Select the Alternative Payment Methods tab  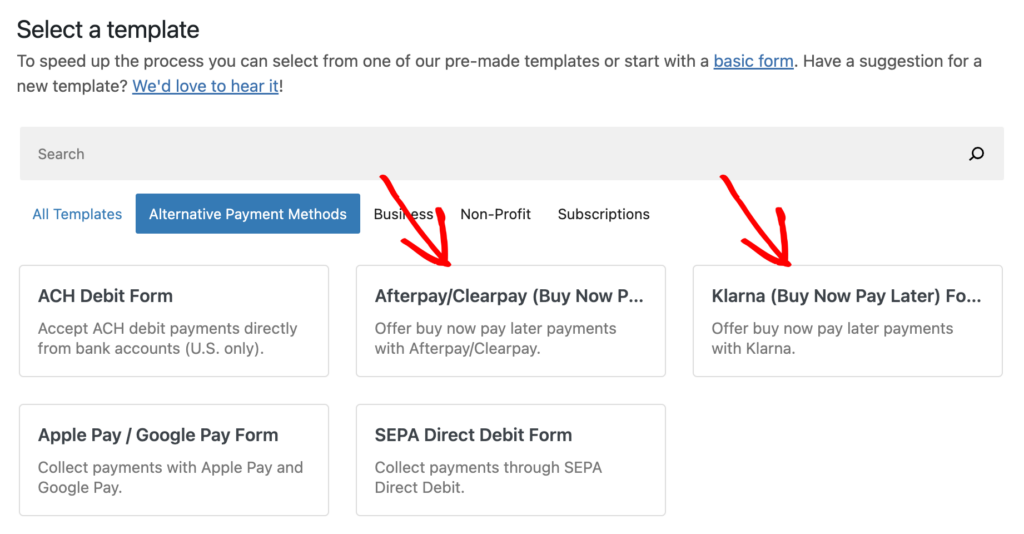(248, 213)
